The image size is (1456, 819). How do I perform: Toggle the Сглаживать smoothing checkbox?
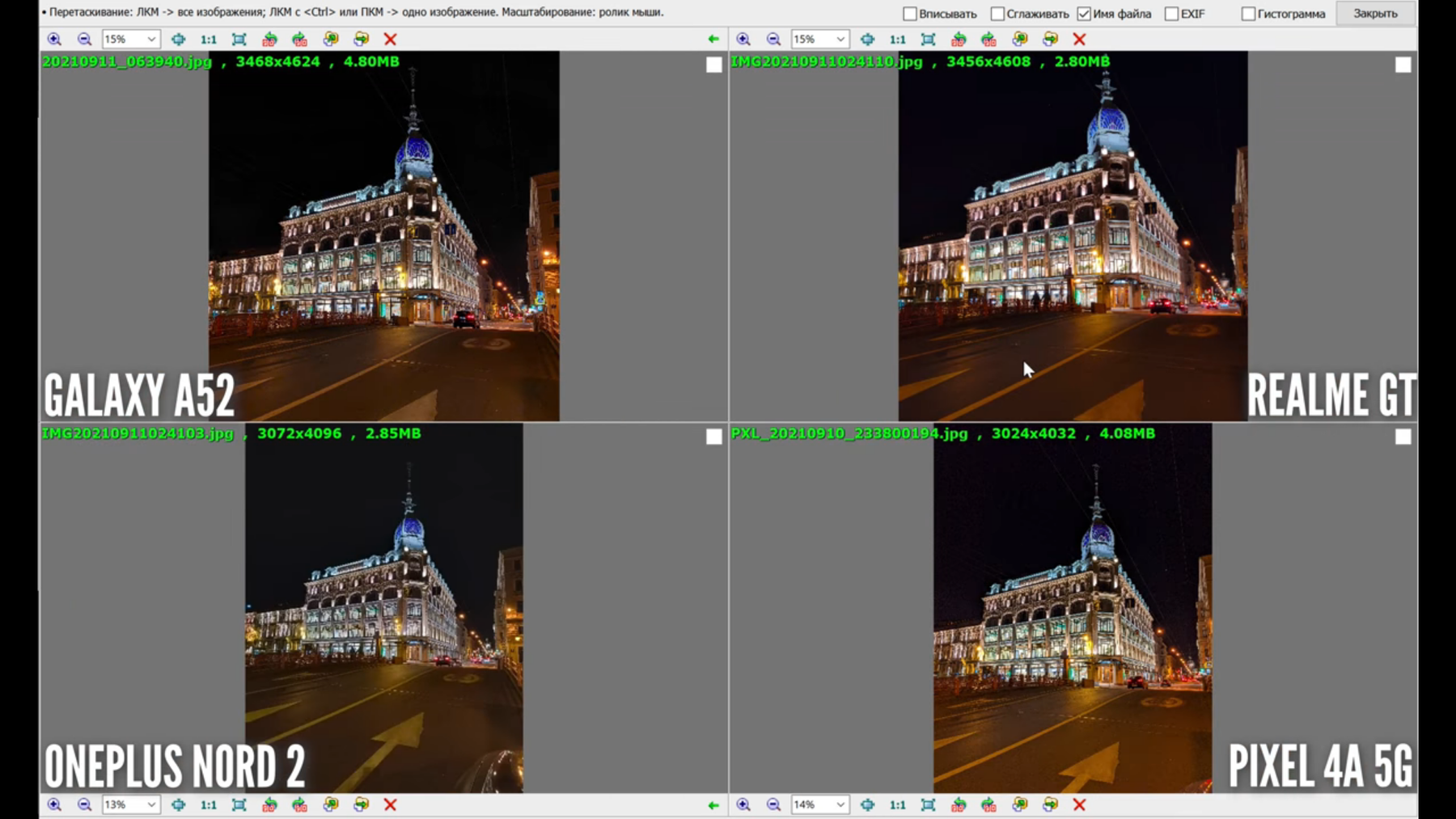click(997, 14)
